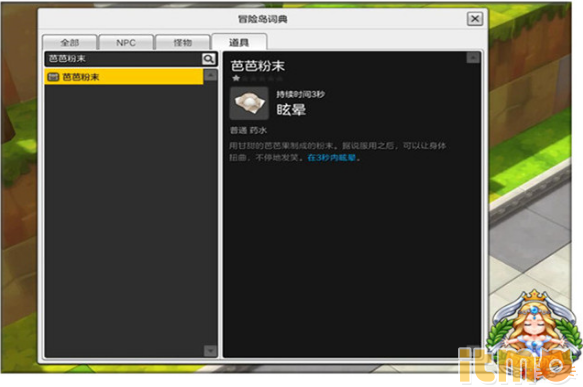Click the 冒险岛词典 window title
The image size is (583, 387).
[x=263, y=19]
